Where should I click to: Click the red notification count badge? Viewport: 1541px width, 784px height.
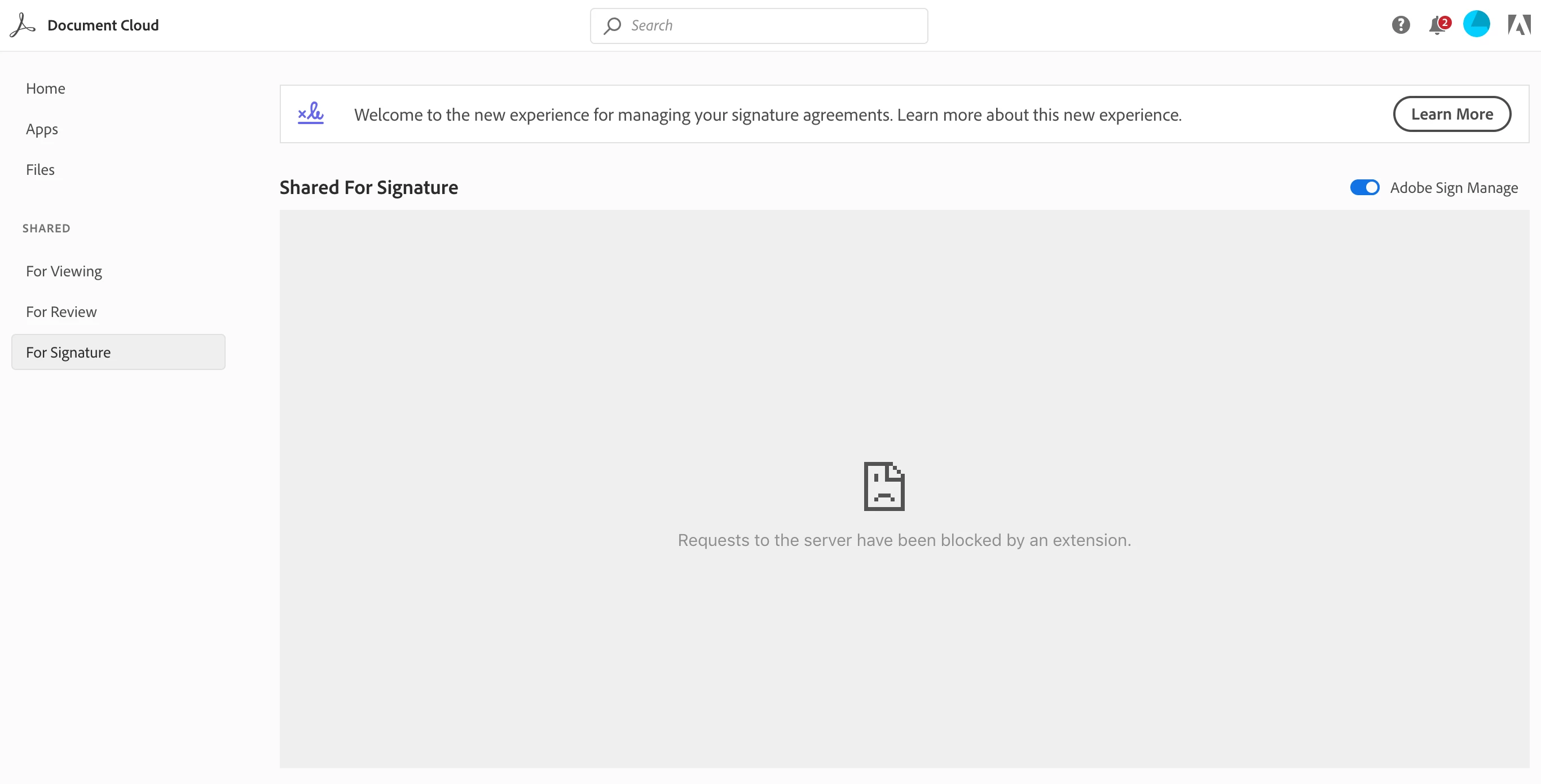pyautogui.click(x=1445, y=22)
